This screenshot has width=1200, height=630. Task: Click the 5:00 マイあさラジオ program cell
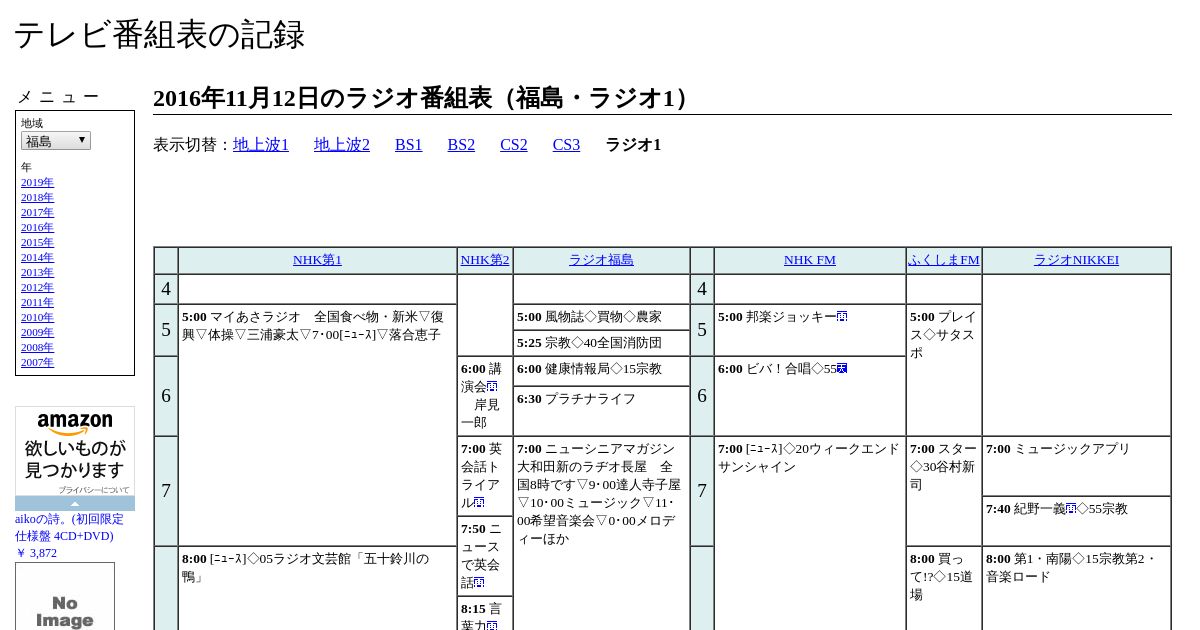[317, 424]
